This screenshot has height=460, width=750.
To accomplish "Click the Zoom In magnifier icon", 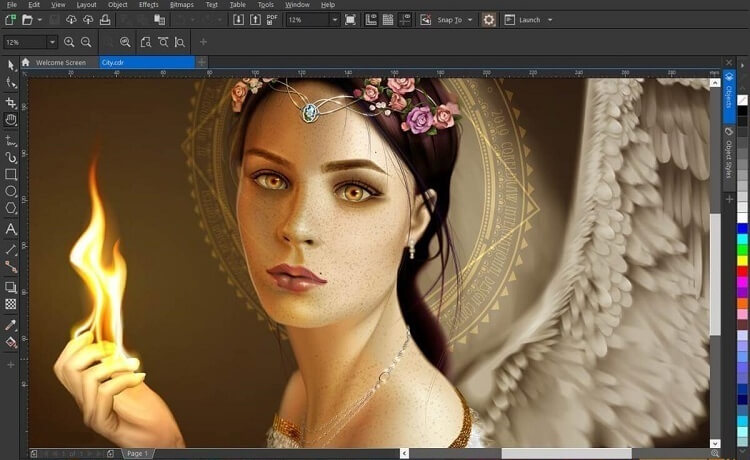I will click(69, 42).
